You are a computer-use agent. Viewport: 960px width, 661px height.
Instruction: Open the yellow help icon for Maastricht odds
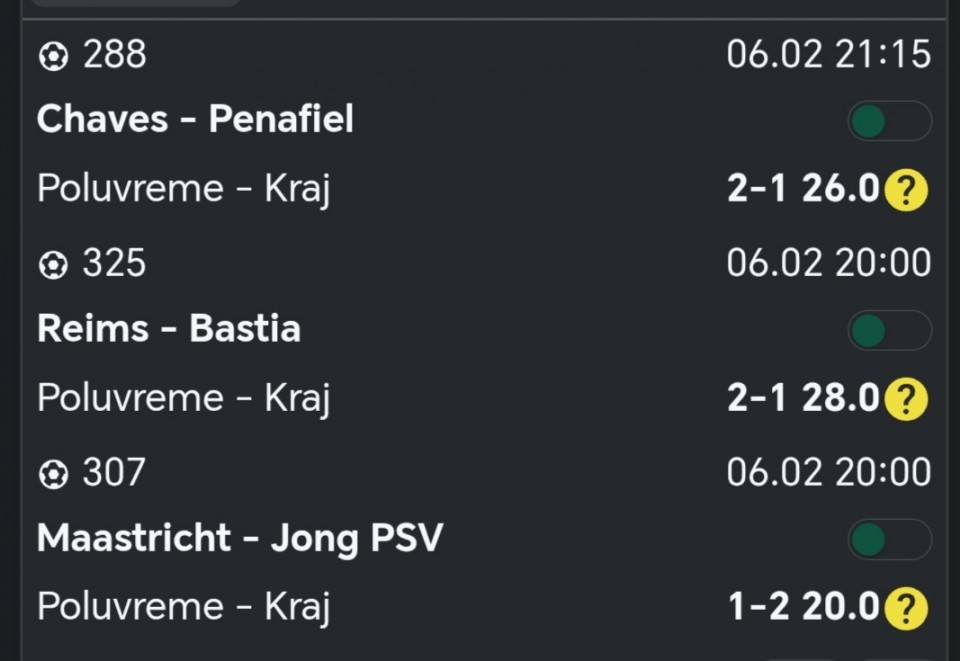click(x=906, y=608)
